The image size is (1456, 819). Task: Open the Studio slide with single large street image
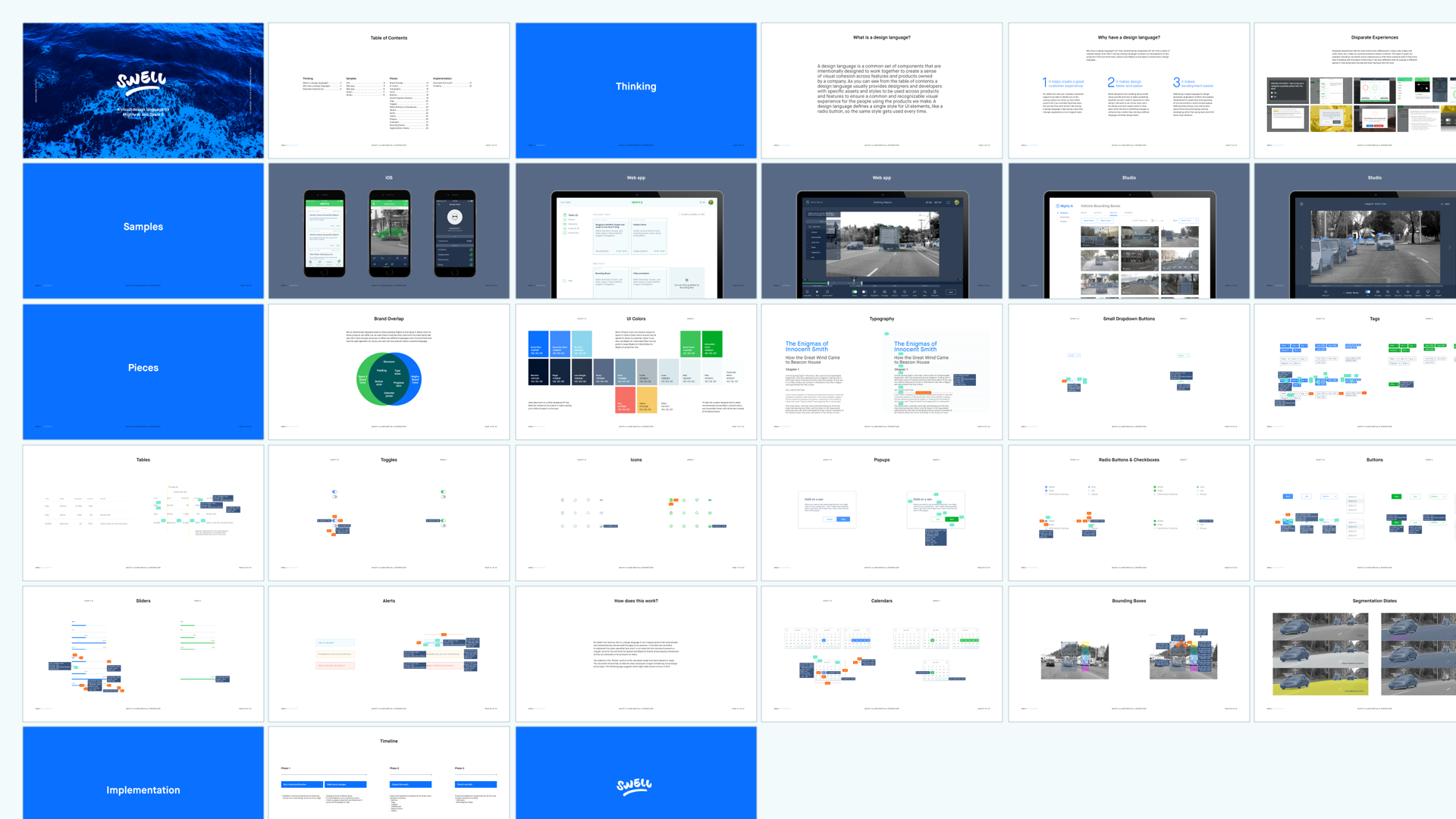(1355, 231)
